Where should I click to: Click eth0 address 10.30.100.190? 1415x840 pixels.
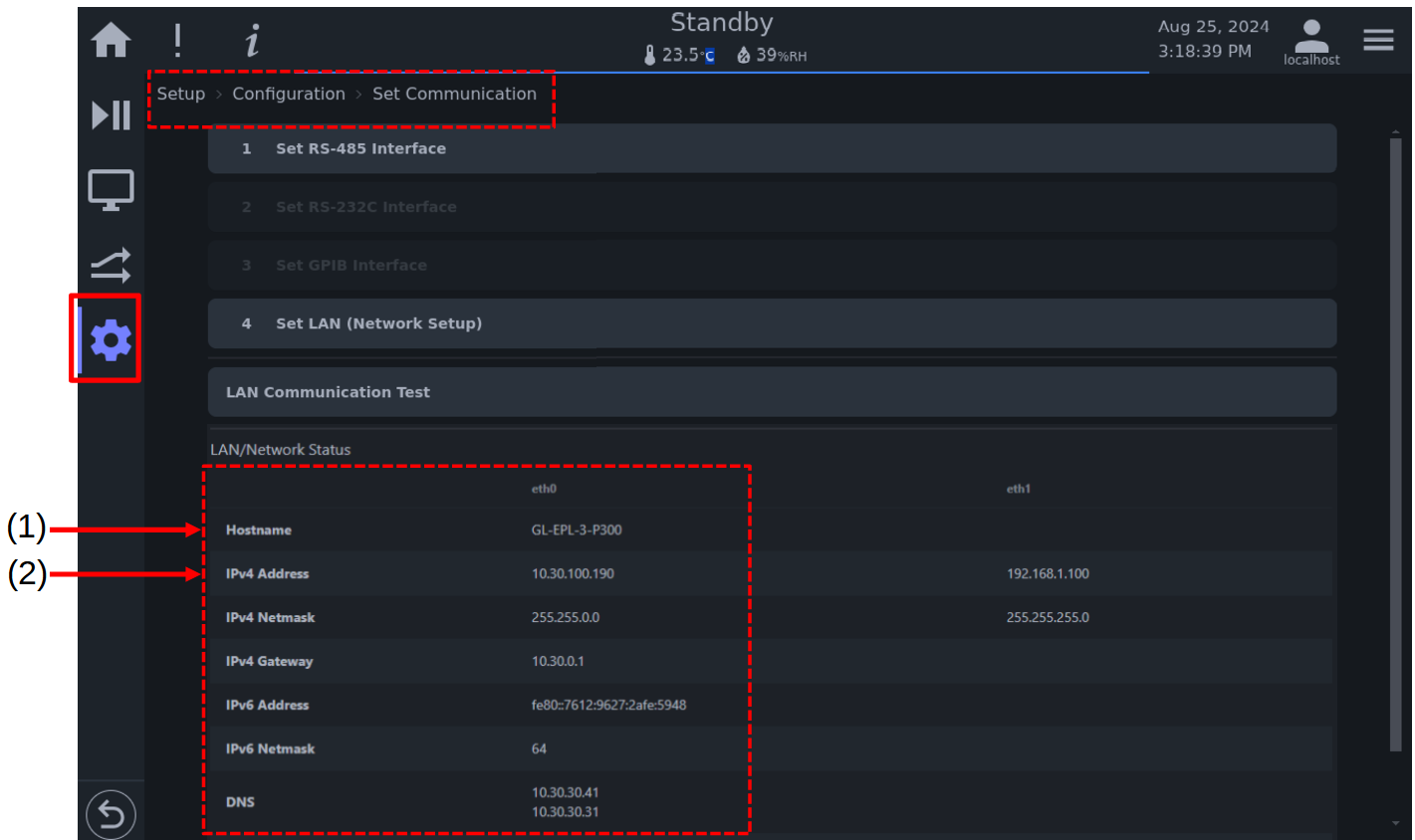click(573, 574)
